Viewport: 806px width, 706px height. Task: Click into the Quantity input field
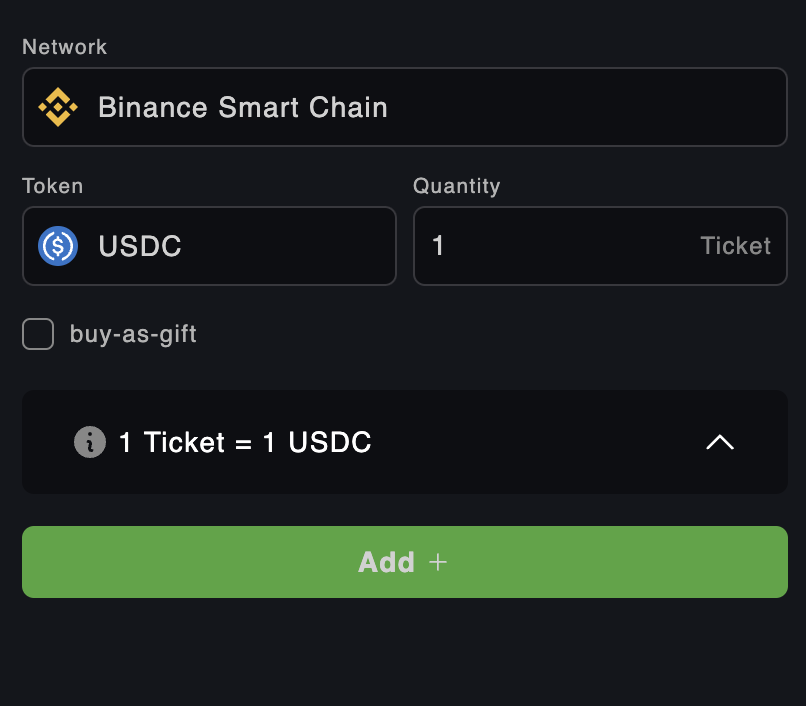(560, 246)
